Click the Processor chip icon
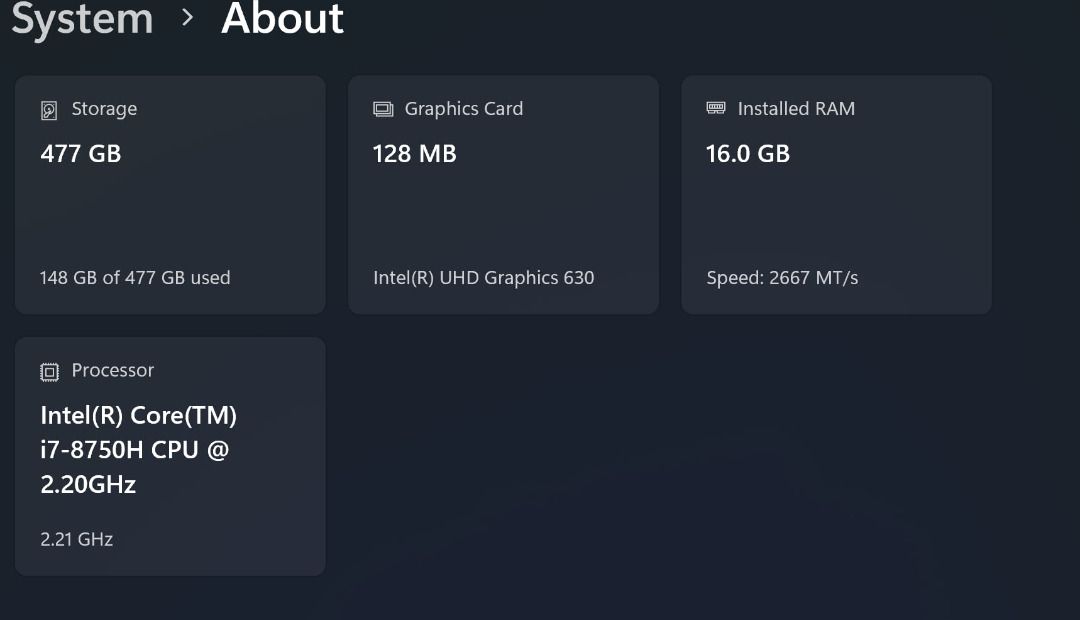This screenshot has height=620, width=1080. tap(49, 372)
